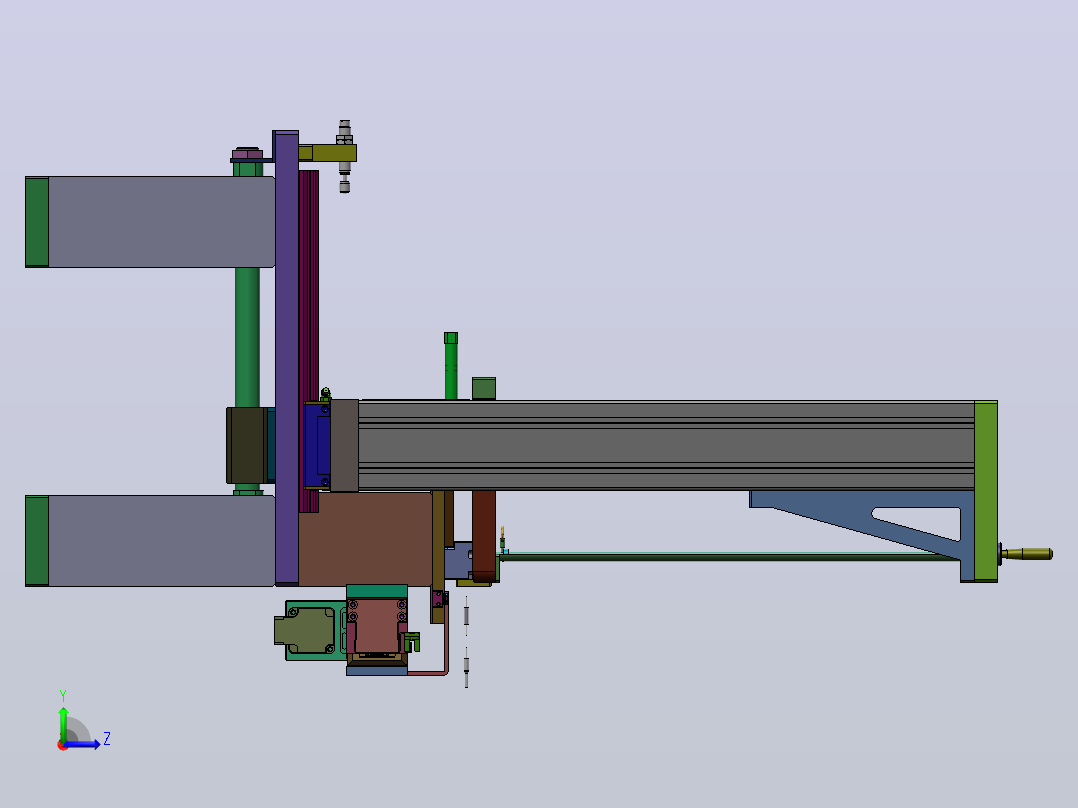This screenshot has height=808, width=1078.
Task: Click the red origin ball of the triad
Action: point(63,745)
